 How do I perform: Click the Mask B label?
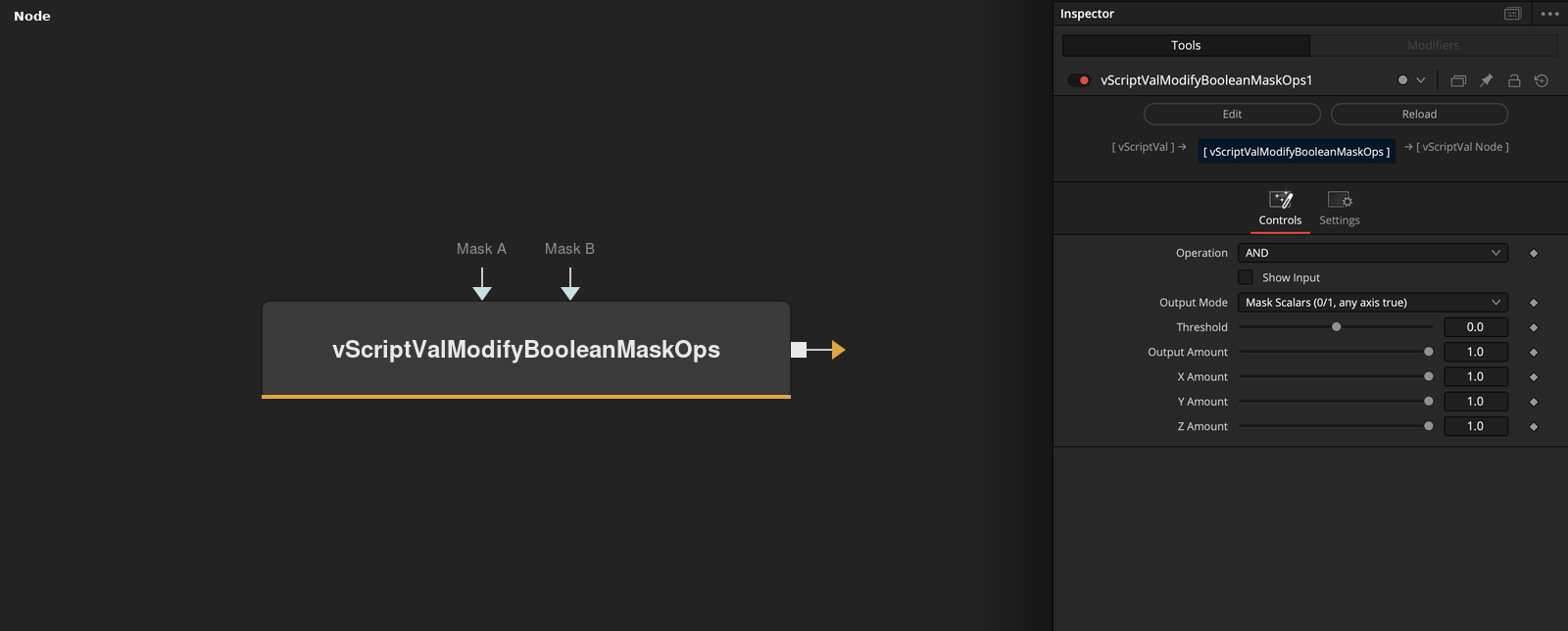click(x=569, y=249)
